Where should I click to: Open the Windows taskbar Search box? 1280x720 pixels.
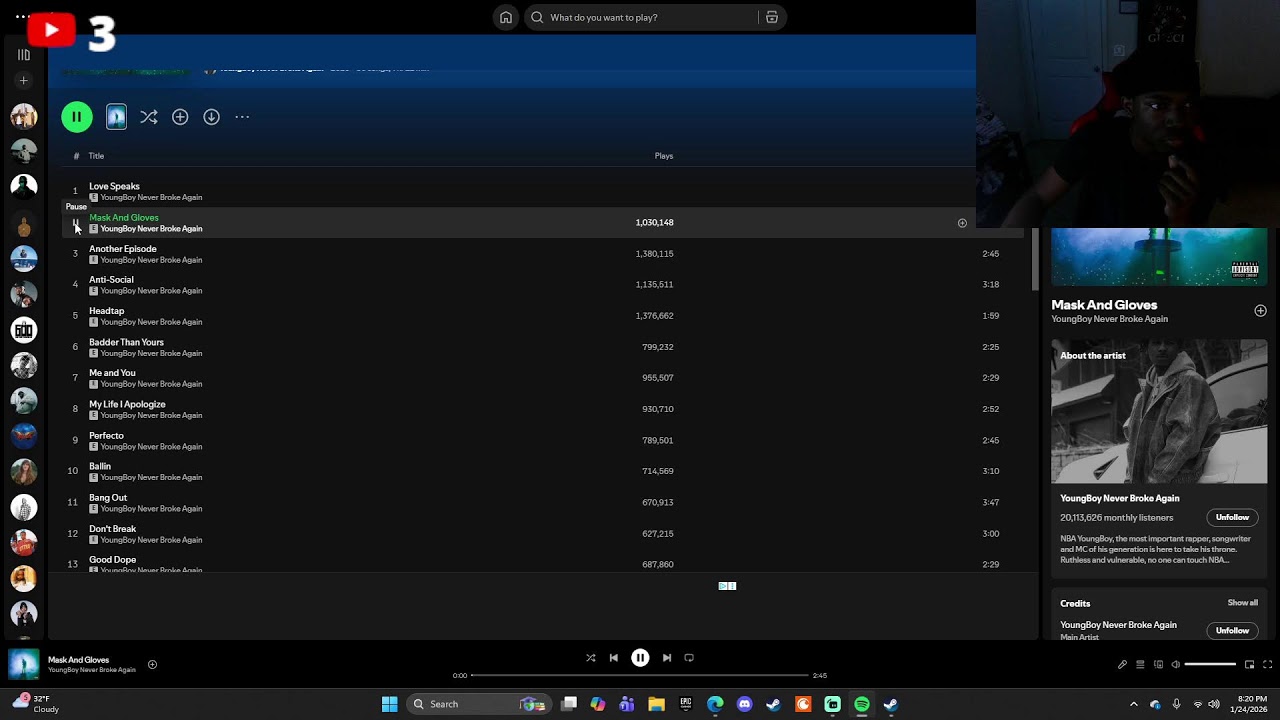click(478, 704)
